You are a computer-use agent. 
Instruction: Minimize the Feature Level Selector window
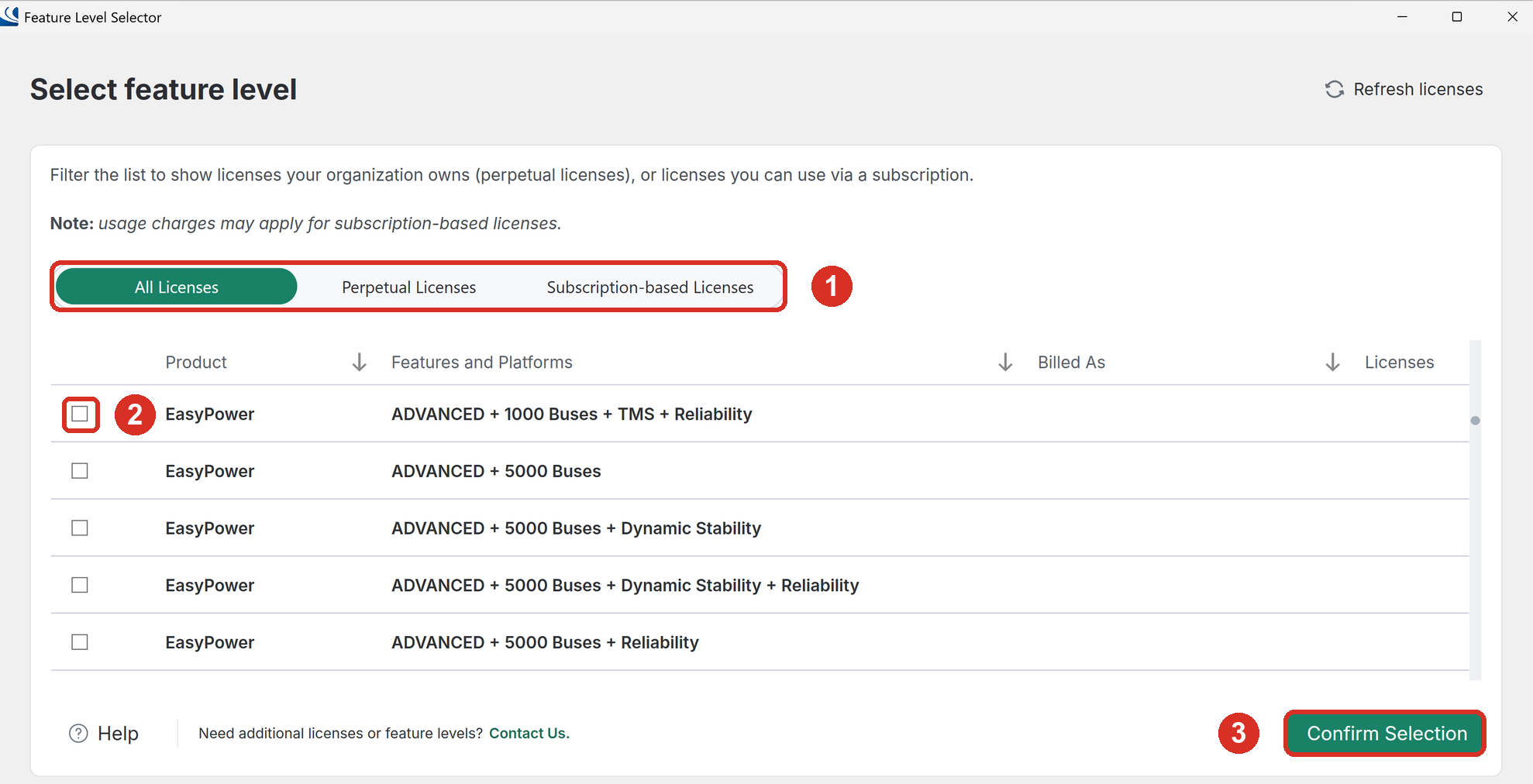[1402, 16]
